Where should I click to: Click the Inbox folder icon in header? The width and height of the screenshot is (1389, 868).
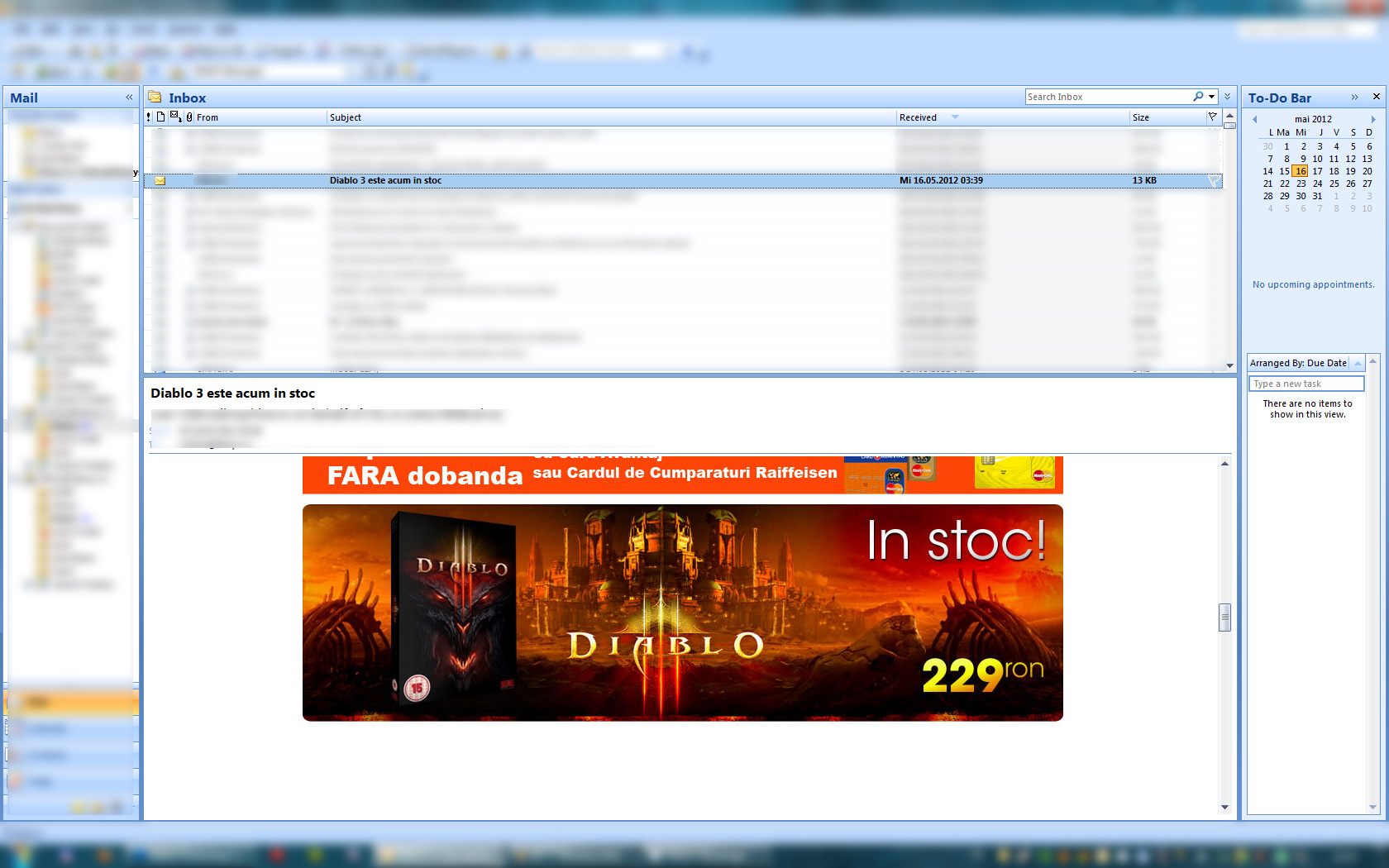click(155, 97)
